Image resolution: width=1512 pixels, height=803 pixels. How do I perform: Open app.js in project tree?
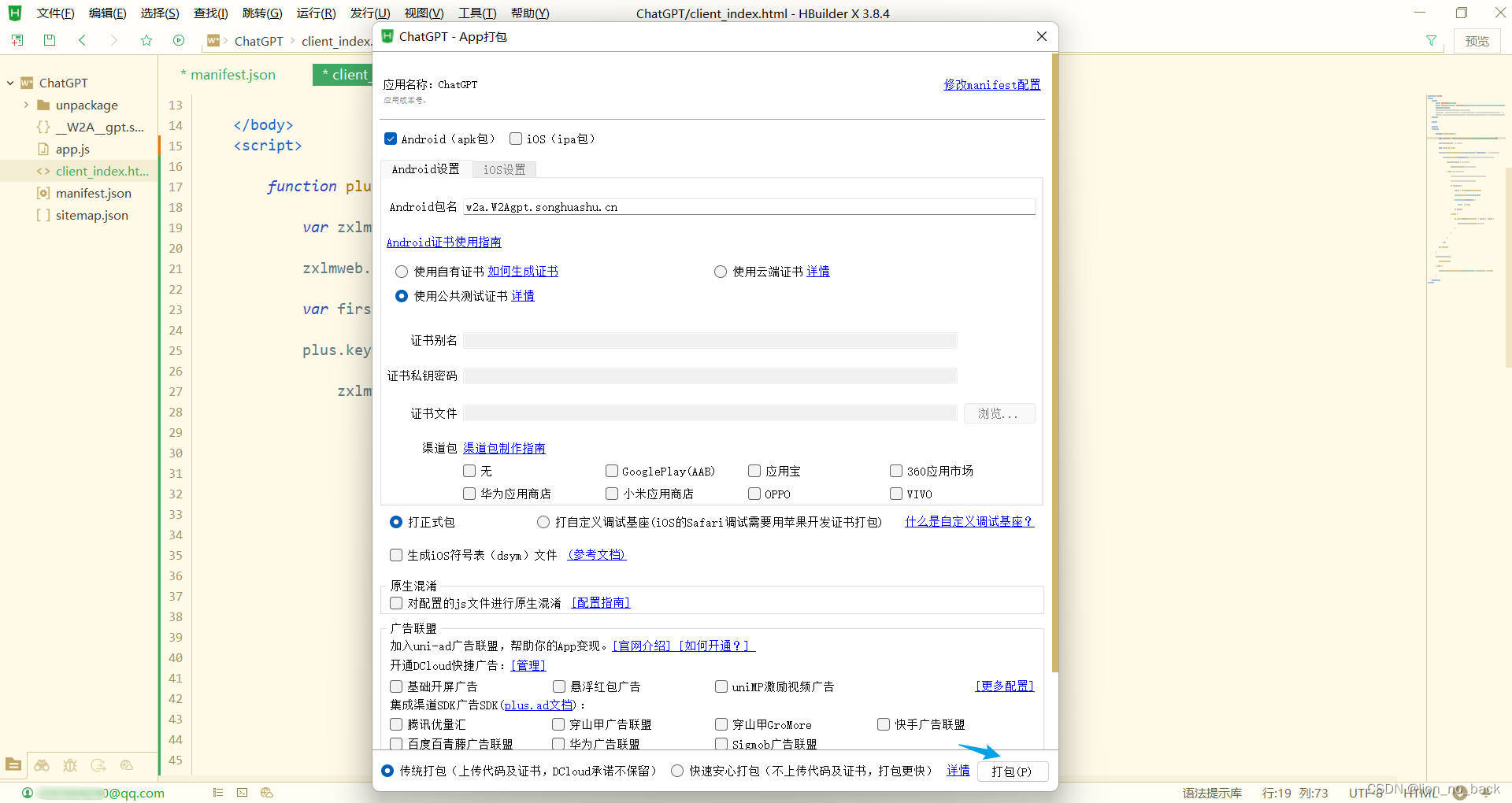(x=72, y=149)
